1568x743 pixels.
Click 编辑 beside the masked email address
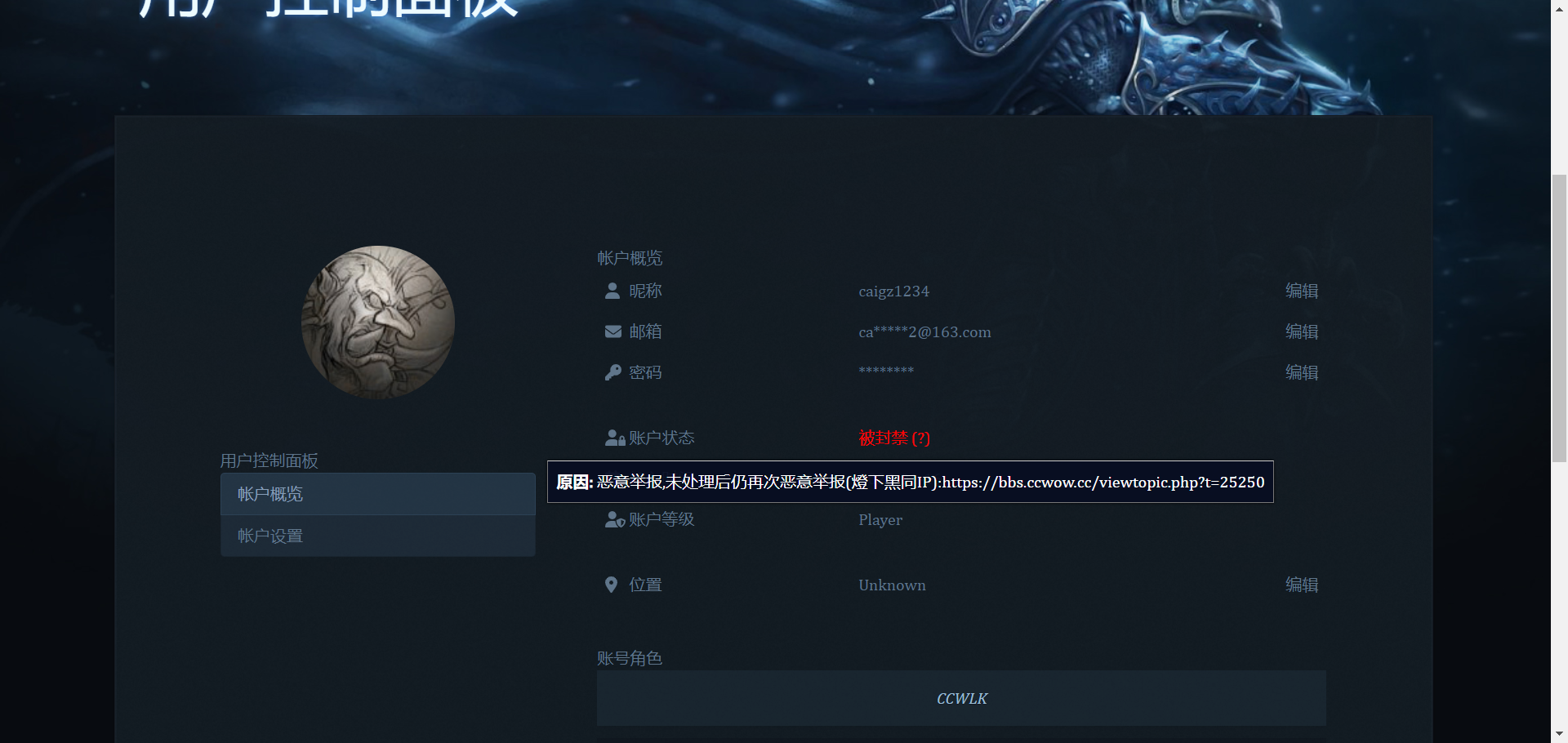pyautogui.click(x=1302, y=331)
